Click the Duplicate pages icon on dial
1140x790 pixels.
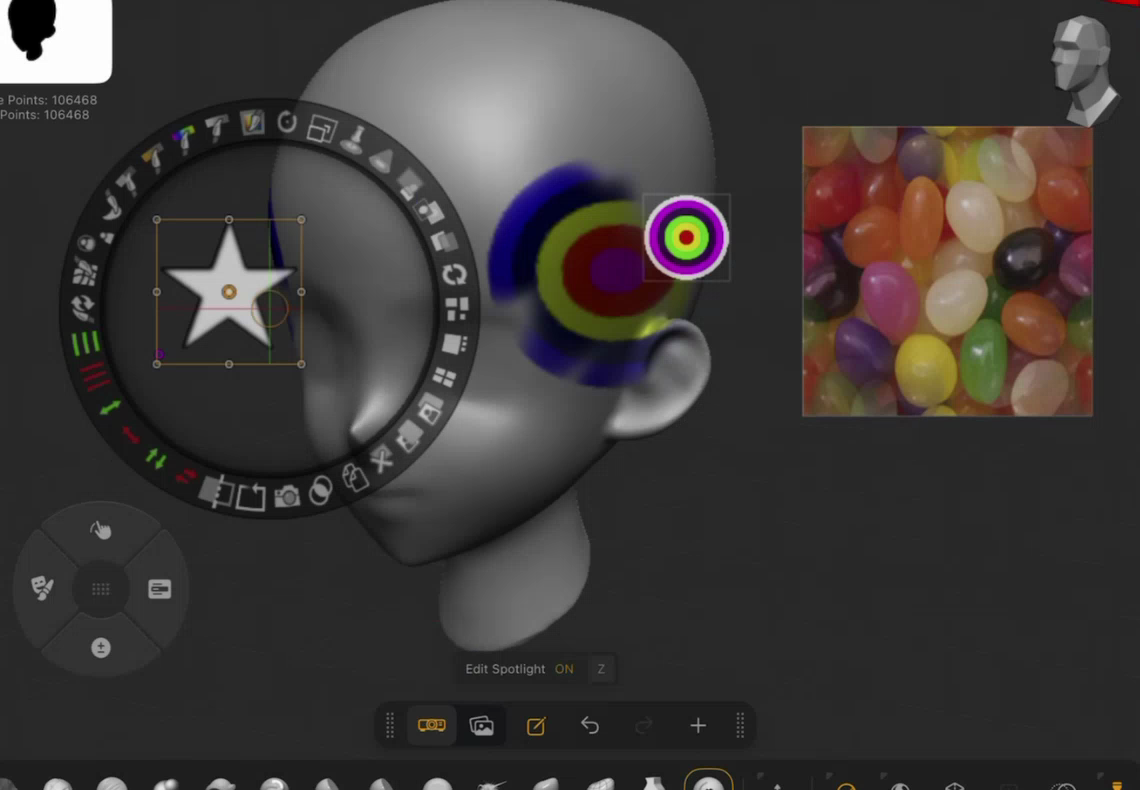click(354, 477)
